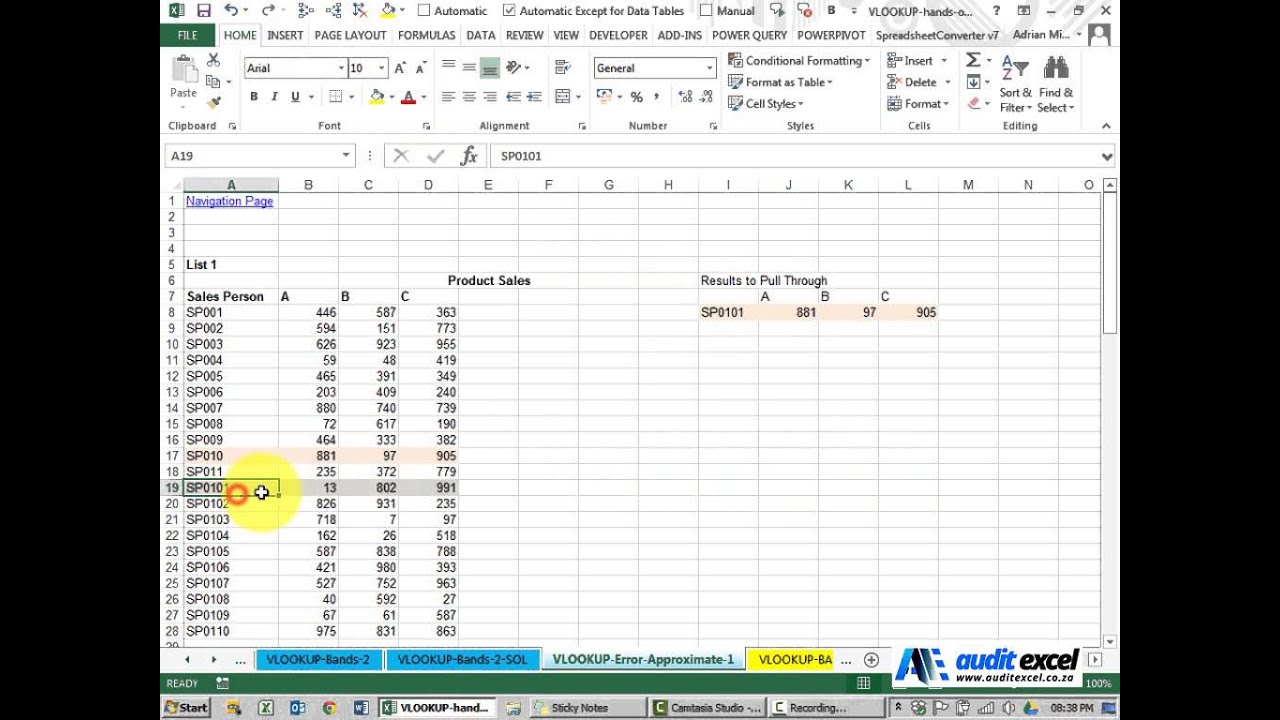Viewport: 1280px width, 720px height.
Task: Expand the formula bar
Action: [x=1107, y=156]
